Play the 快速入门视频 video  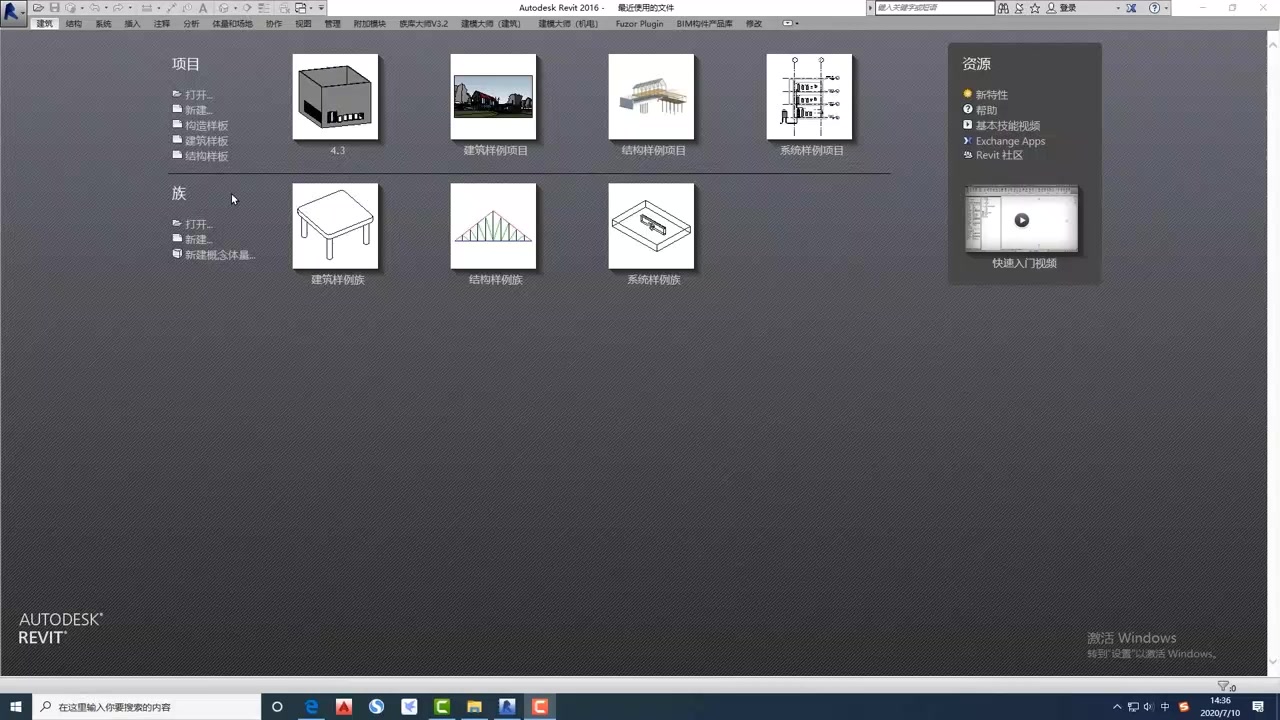[1021, 220]
